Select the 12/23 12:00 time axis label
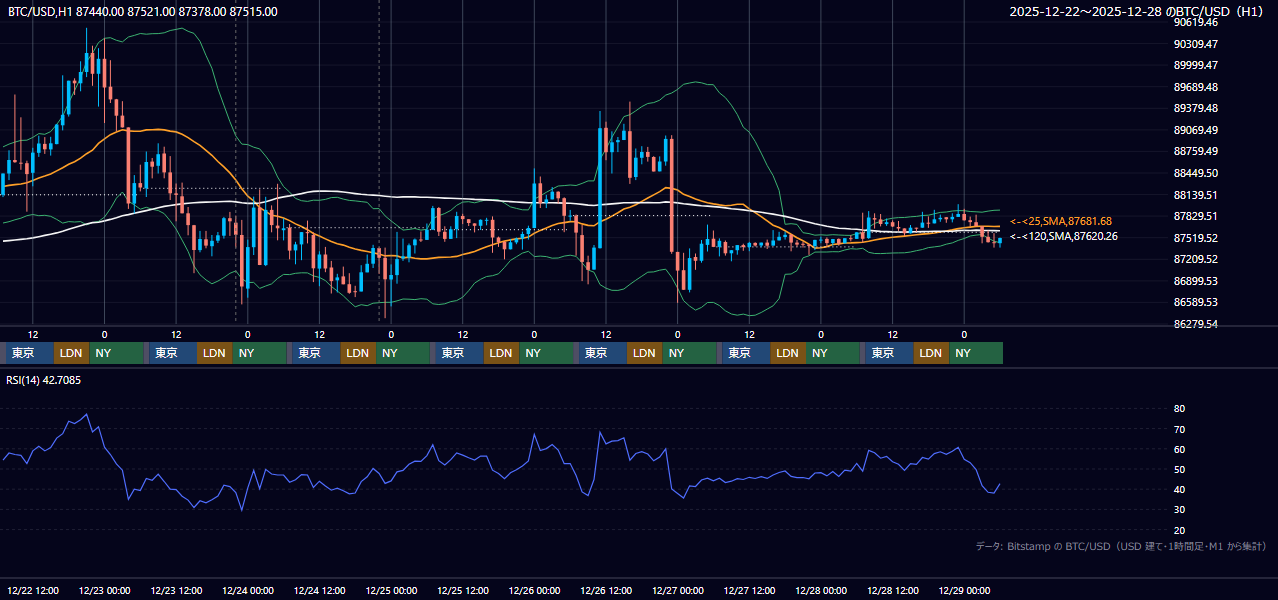Image resolution: width=1278 pixels, height=600 pixels. coord(176,591)
